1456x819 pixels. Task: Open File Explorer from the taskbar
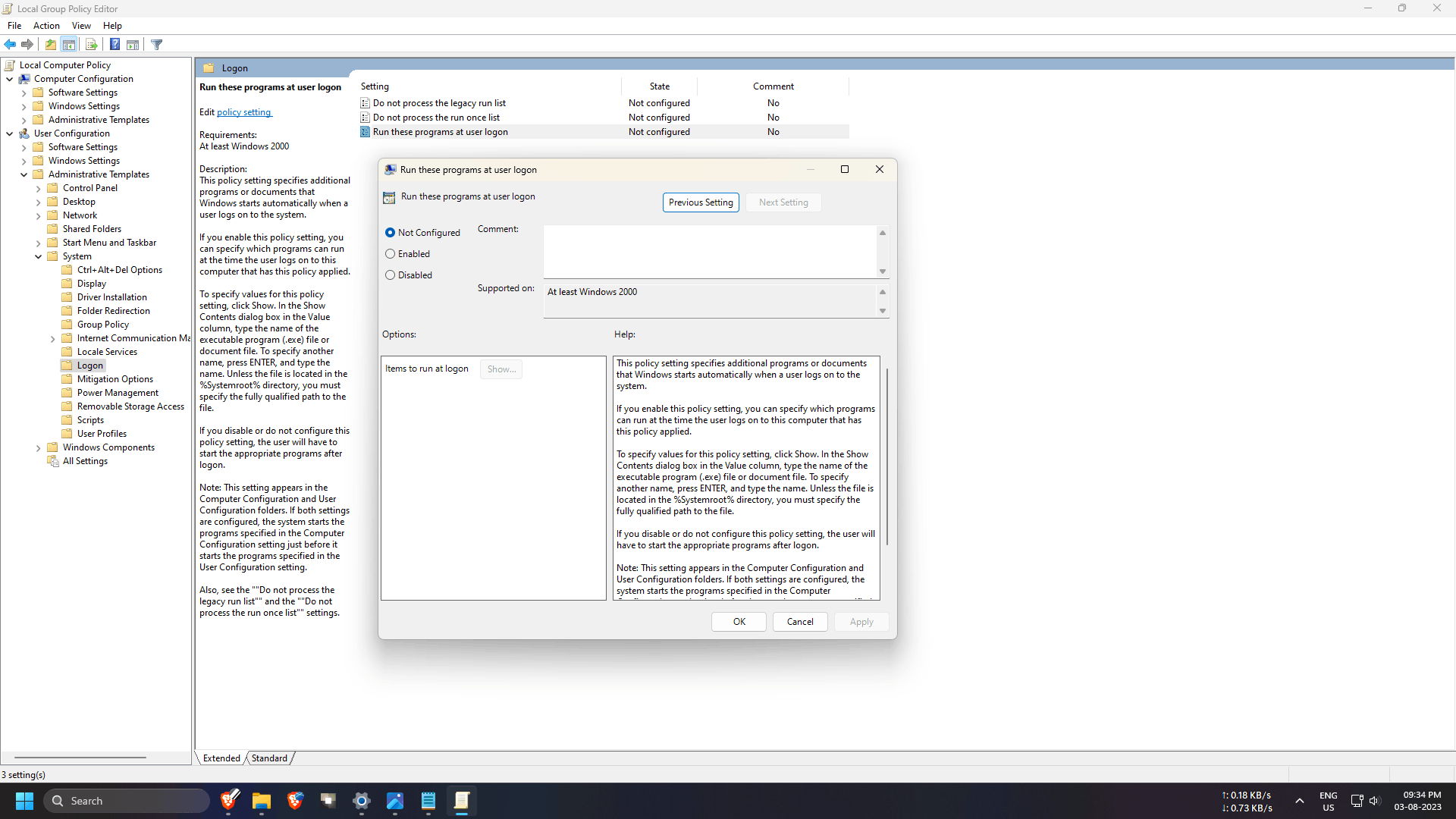(x=262, y=801)
